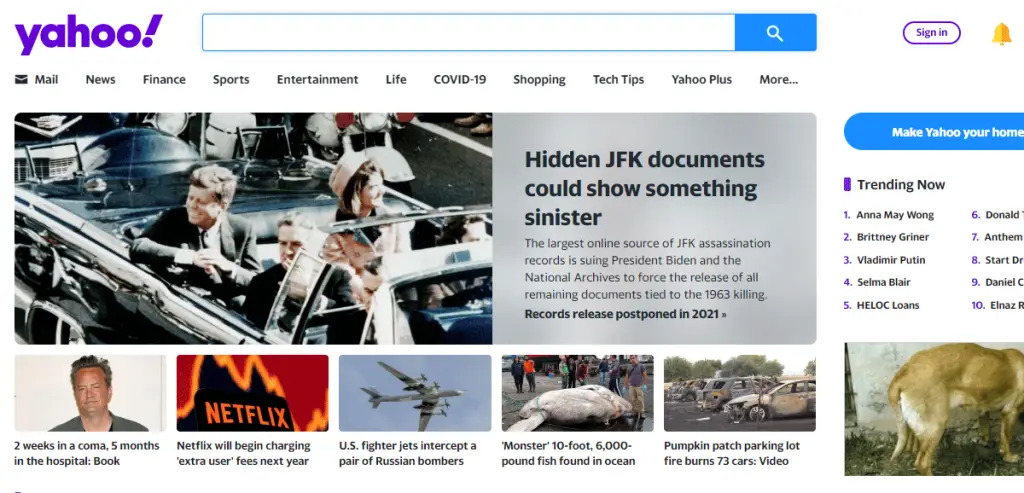Image resolution: width=1024 pixels, height=493 pixels.
Task: Open Tech Tips
Action: coord(618,80)
